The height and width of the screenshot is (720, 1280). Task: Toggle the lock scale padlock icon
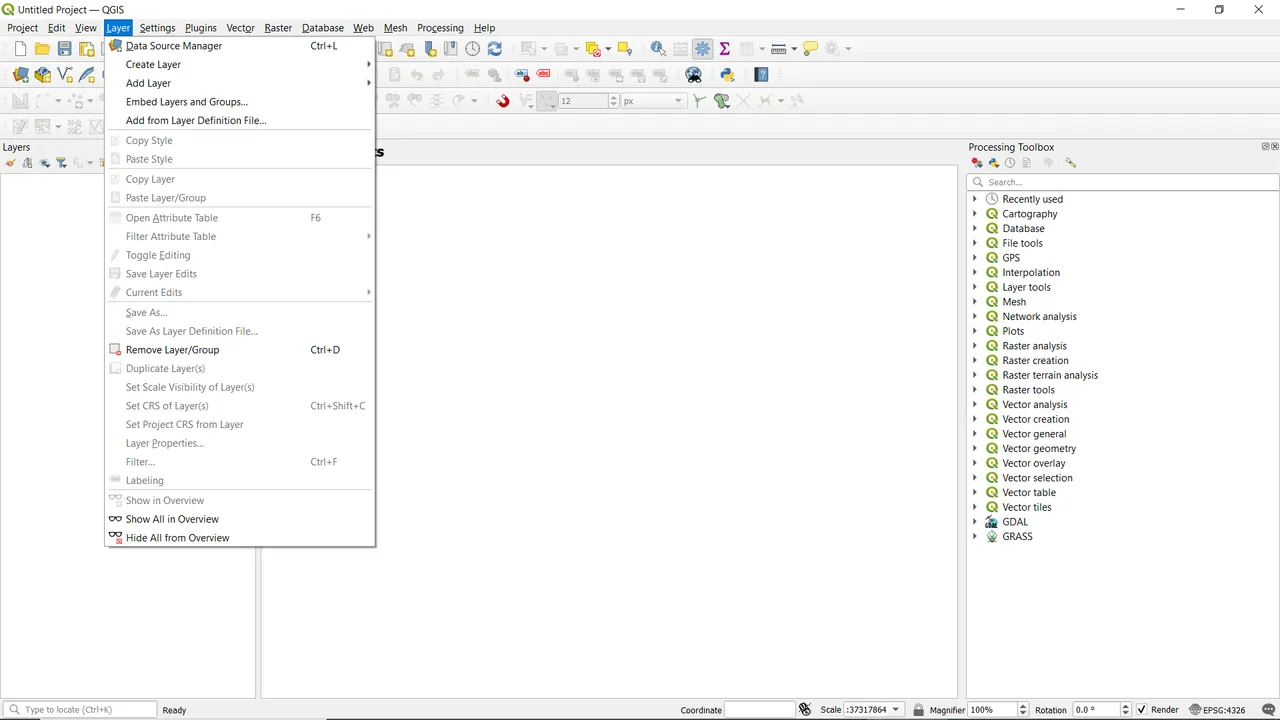(918, 710)
